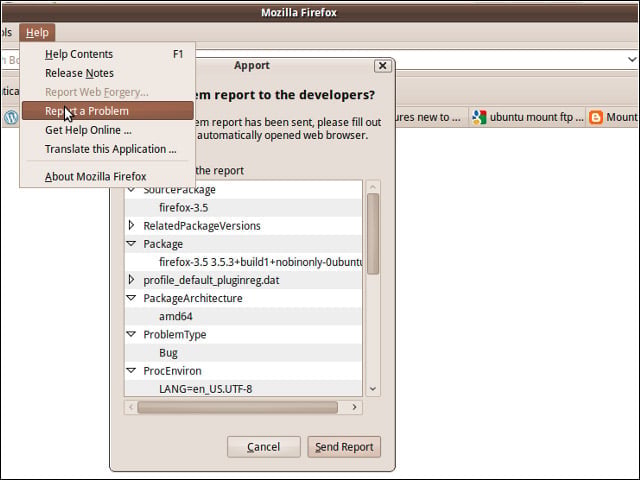
Task: Select the Bug value row
Action: click(243, 353)
